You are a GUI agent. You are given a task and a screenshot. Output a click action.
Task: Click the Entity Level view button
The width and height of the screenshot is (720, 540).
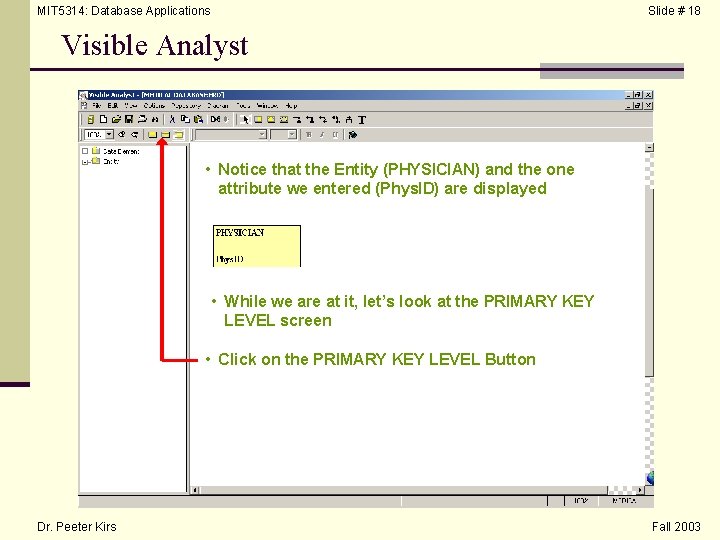pyautogui.click(x=152, y=135)
